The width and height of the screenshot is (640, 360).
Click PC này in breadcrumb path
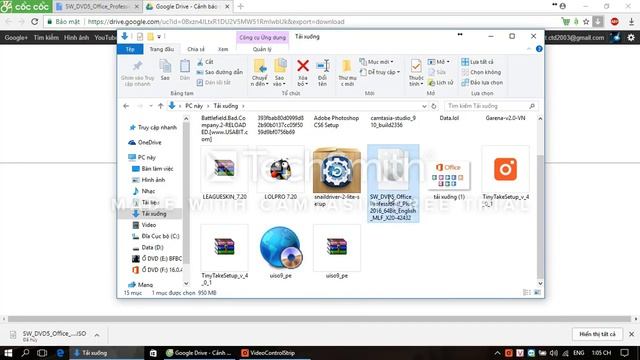194,106
